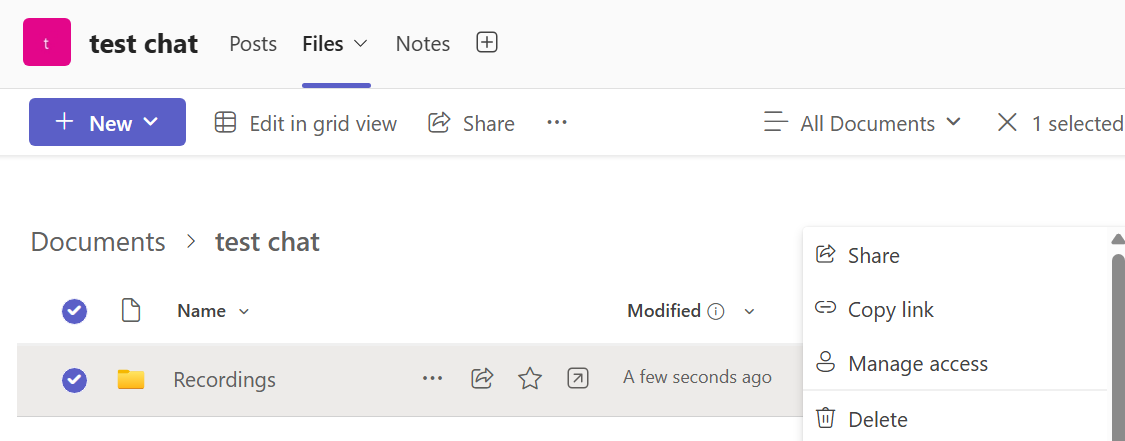Expand the New button dropdown
This screenshot has height=441, width=1125.
pyautogui.click(x=151, y=122)
